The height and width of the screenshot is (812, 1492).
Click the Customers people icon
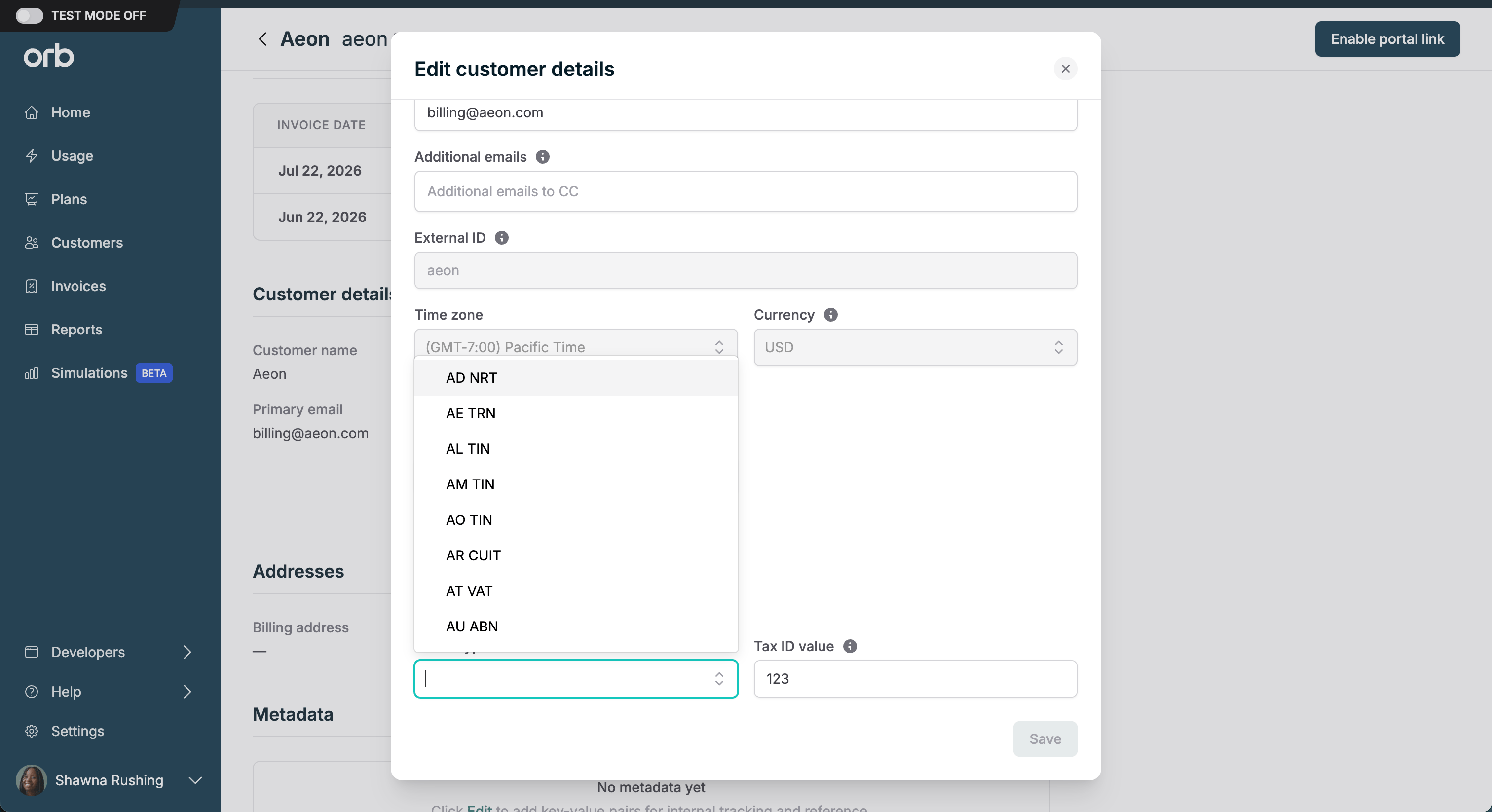(x=32, y=243)
